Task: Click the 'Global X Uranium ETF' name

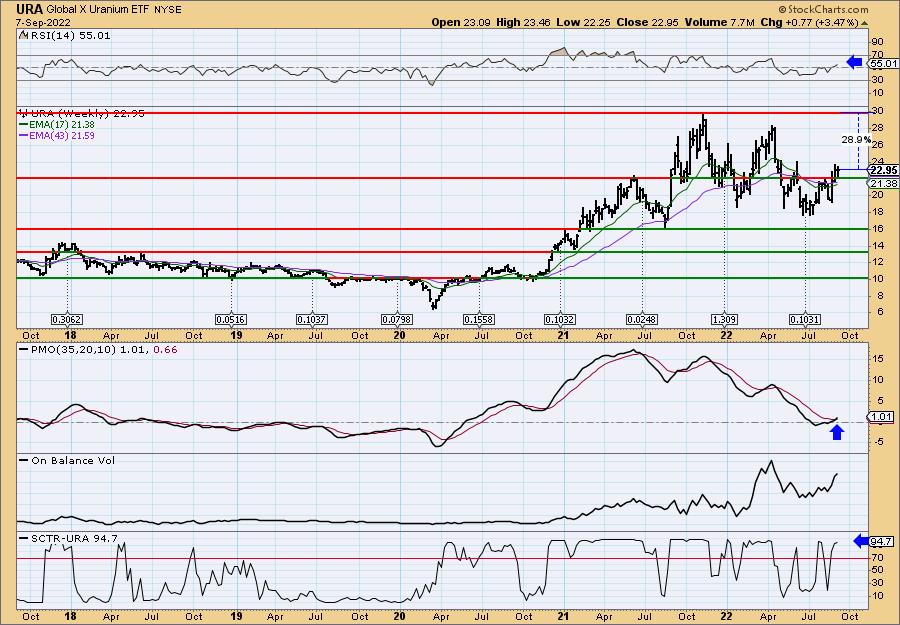Action: pos(99,10)
